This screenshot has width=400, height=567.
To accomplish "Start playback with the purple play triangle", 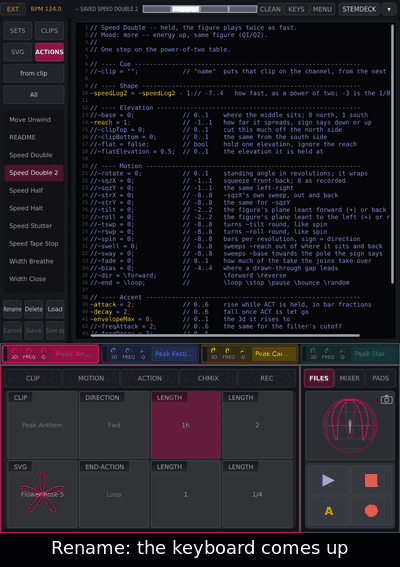I will tap(328, 480).
